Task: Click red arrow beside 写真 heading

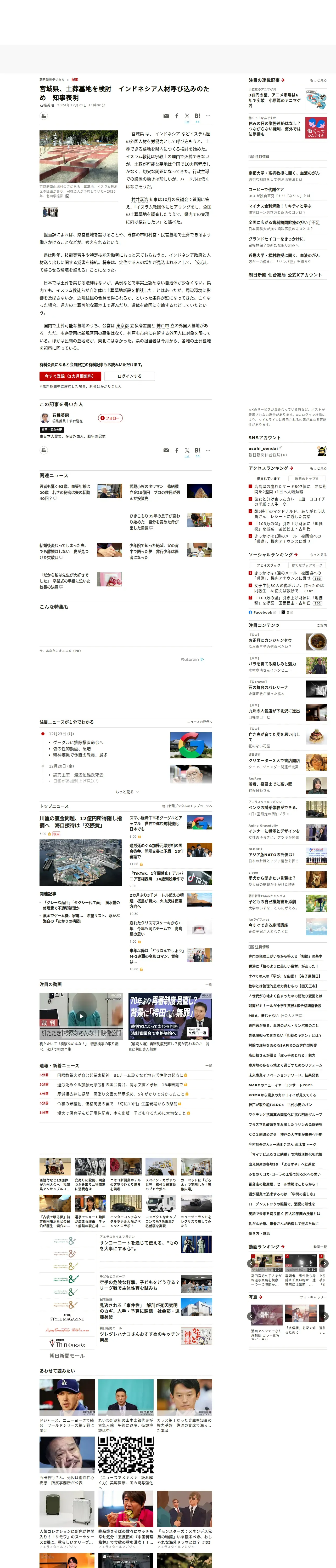Action: (260, 1297)
